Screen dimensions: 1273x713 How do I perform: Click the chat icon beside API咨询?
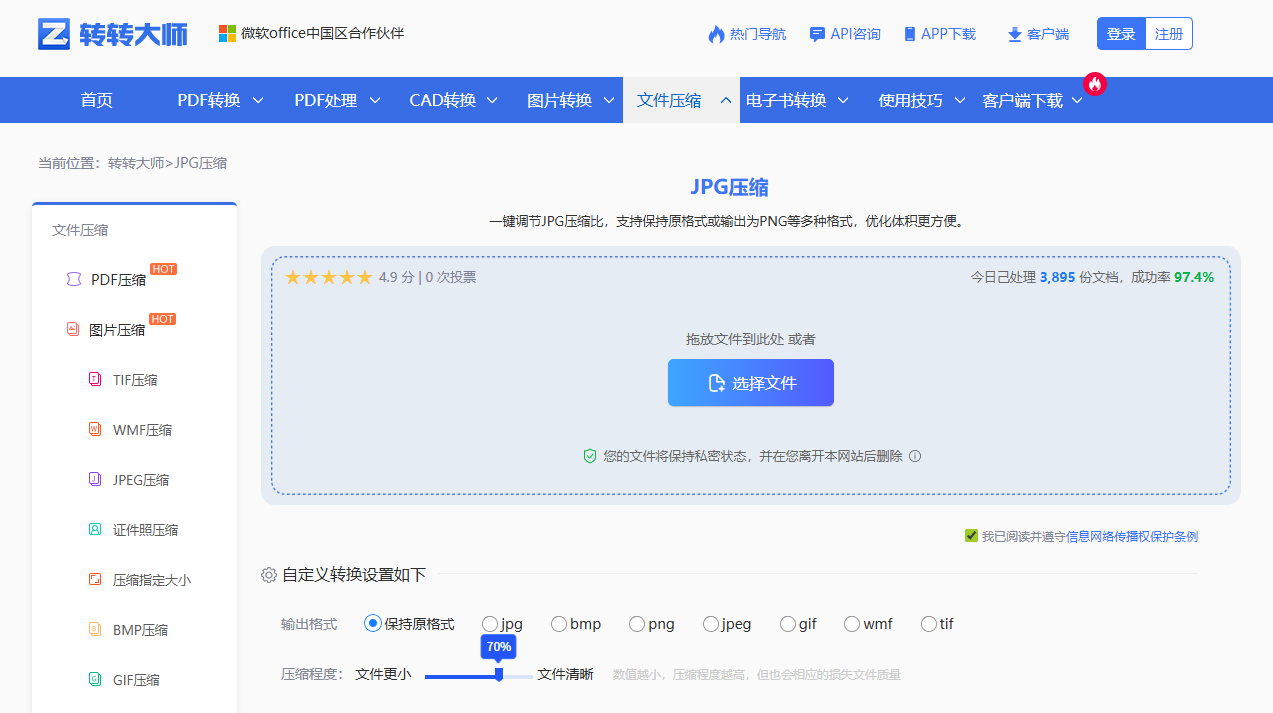point(817,34)
